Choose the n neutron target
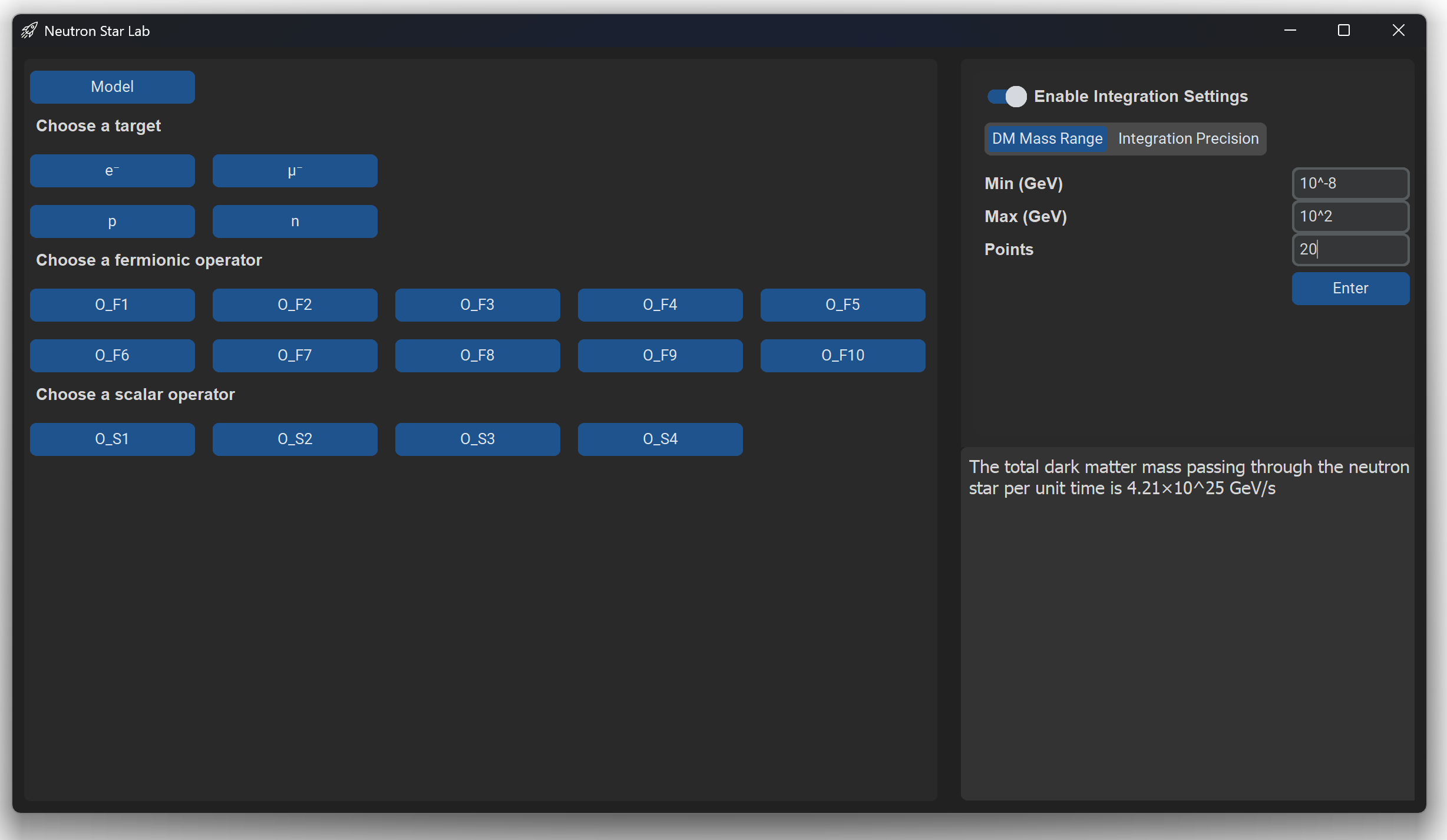The image size is (1447, 840). click(x=295, y=221)
